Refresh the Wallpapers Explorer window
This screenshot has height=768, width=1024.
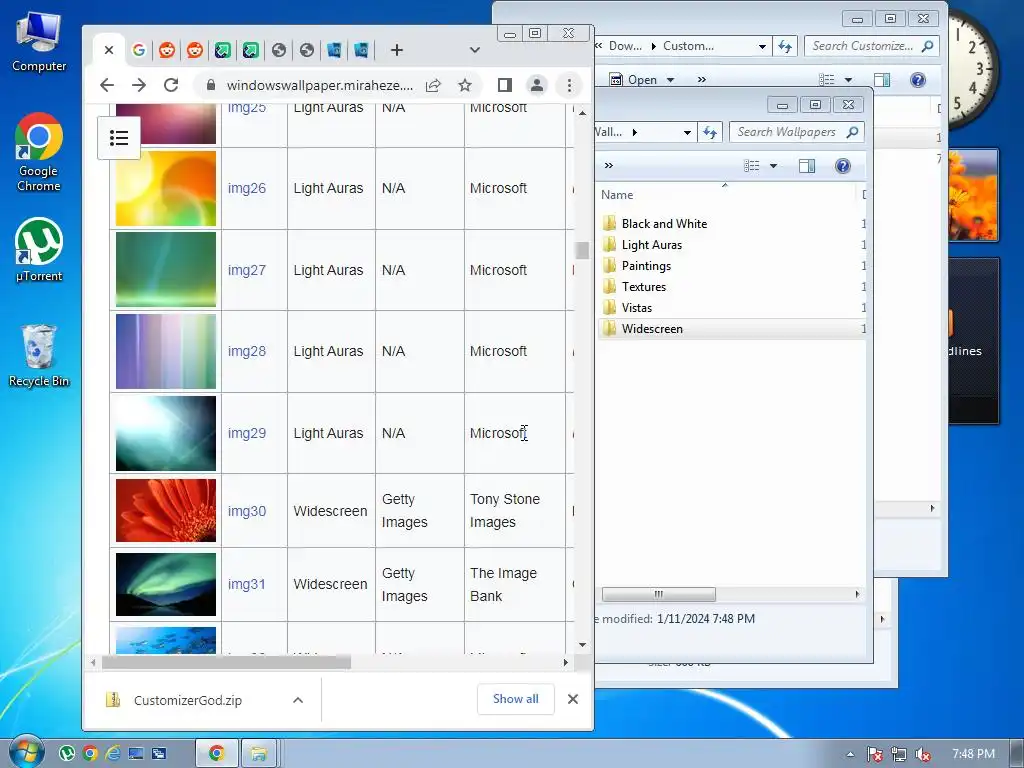coord(710,132)
